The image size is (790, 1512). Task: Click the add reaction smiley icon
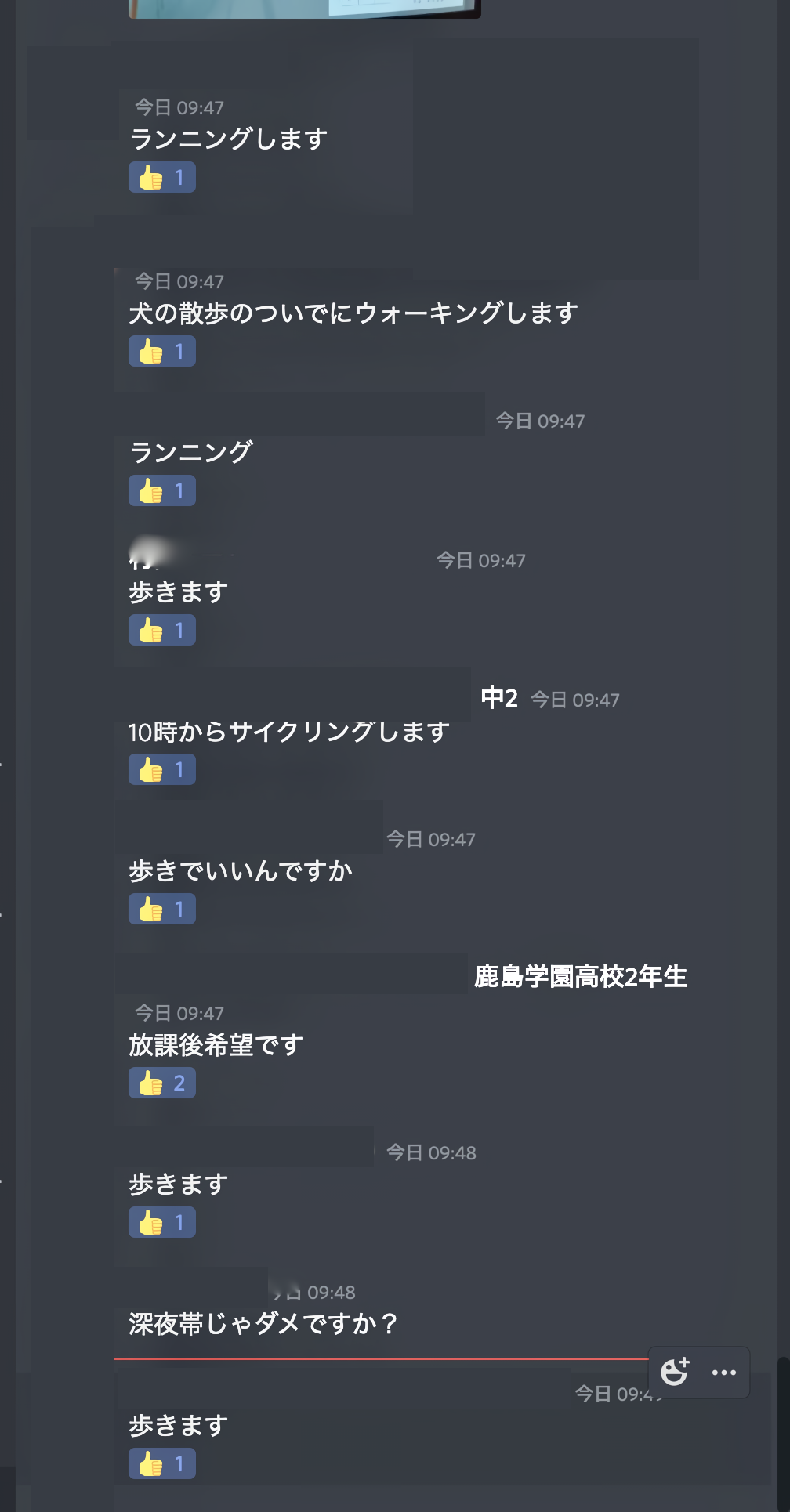pos(674,1372)
